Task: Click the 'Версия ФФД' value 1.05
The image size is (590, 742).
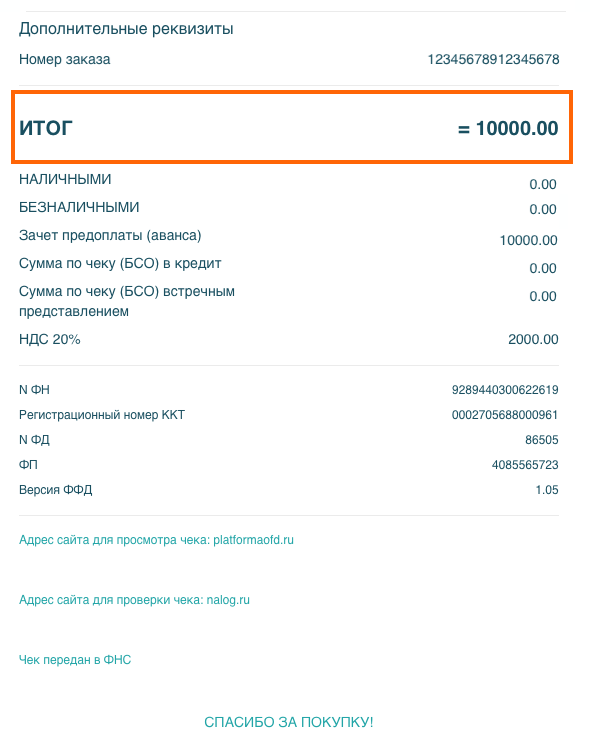Action: [547, 490]
